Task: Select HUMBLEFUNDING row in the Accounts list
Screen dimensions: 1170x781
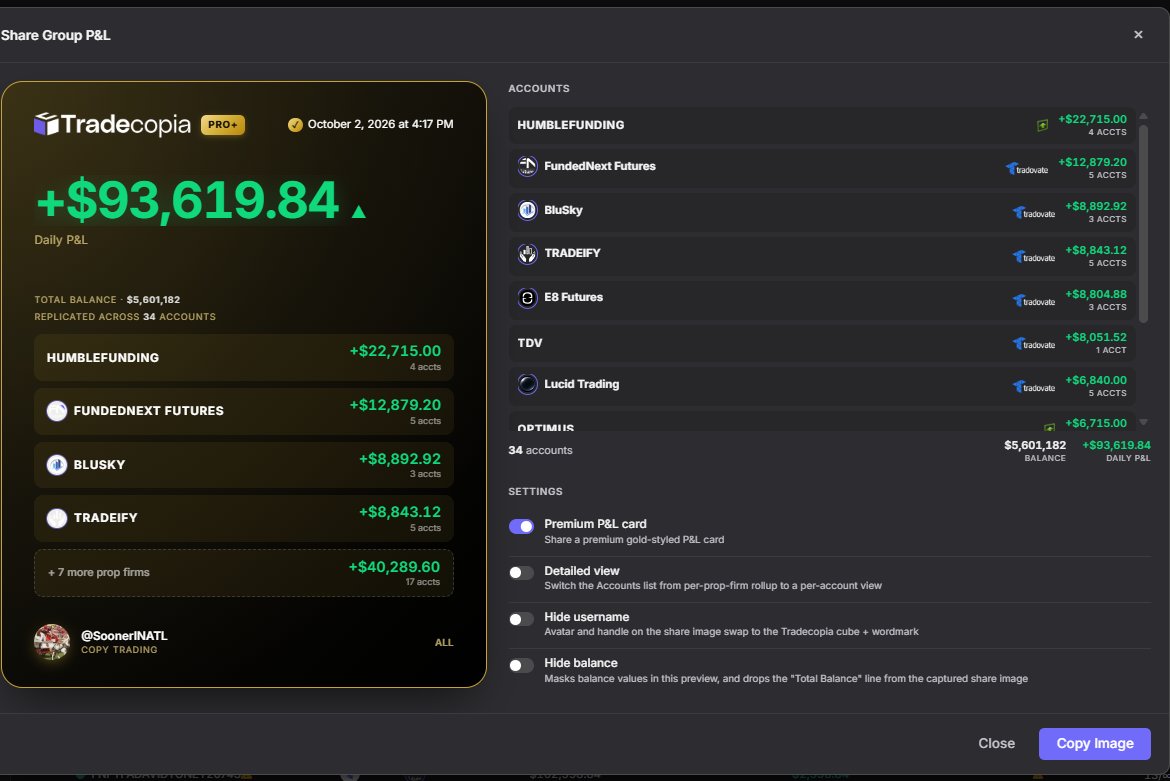Action: click(x=822, y=125)
